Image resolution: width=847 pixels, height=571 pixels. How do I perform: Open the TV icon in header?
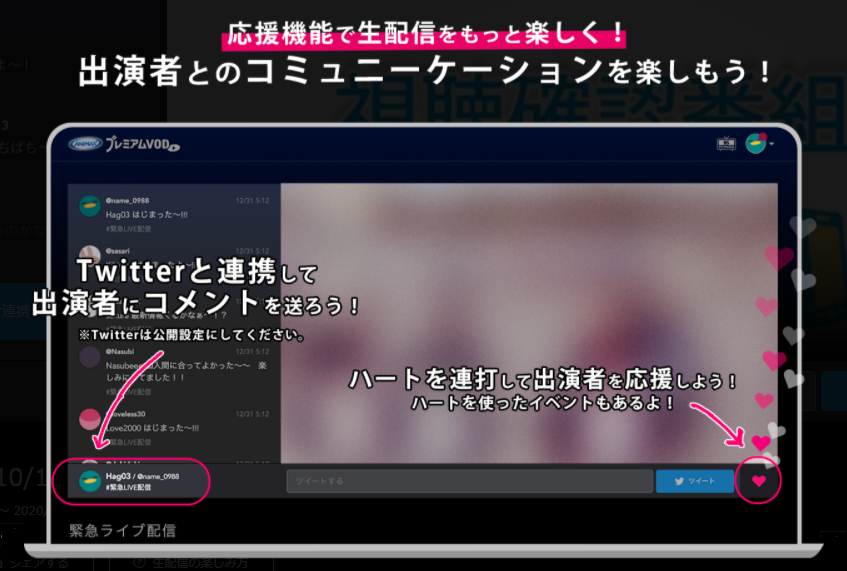[x=726, y=144]
